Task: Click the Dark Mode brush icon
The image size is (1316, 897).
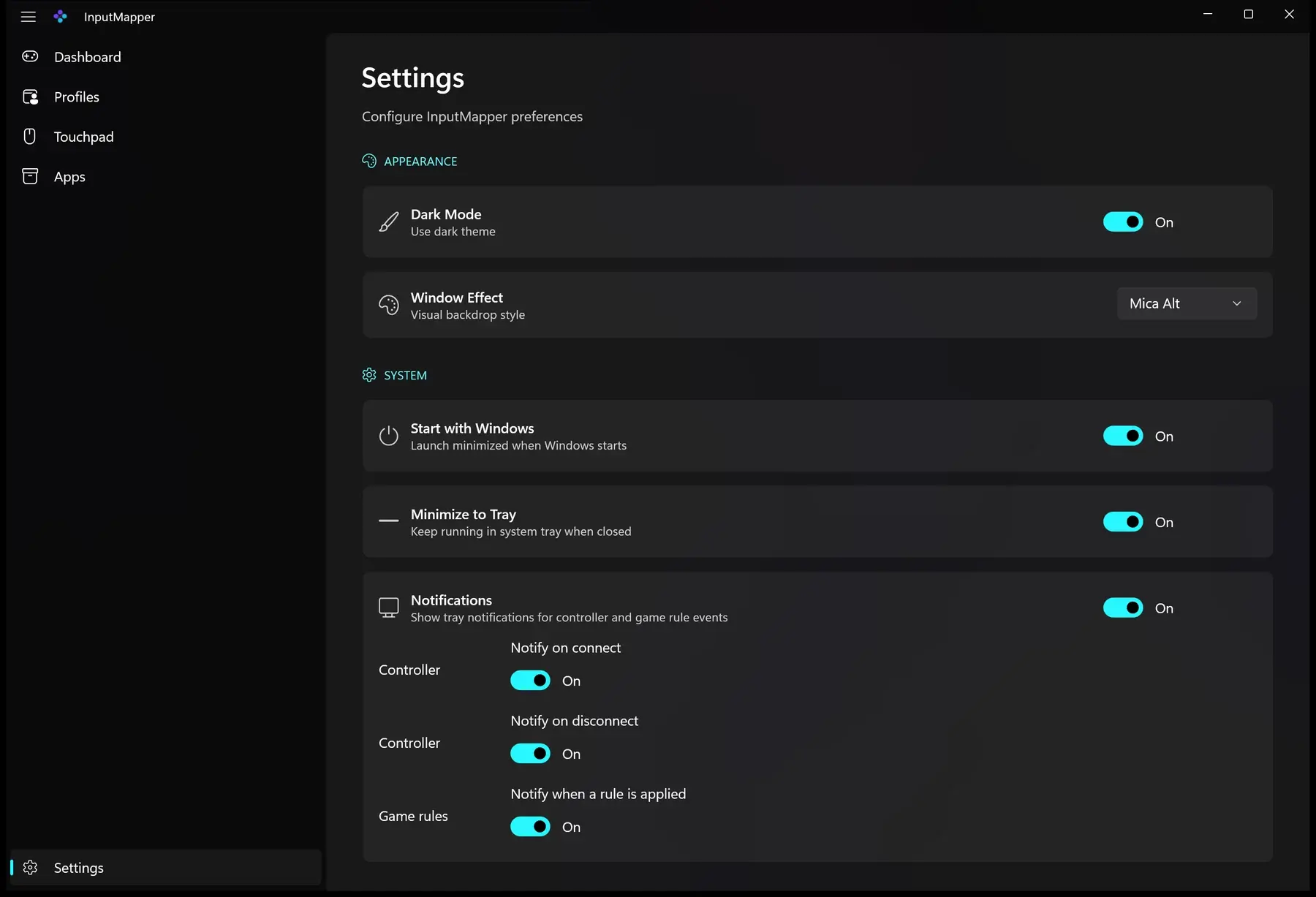Action: pyautogui.click(x=389, y=222)
